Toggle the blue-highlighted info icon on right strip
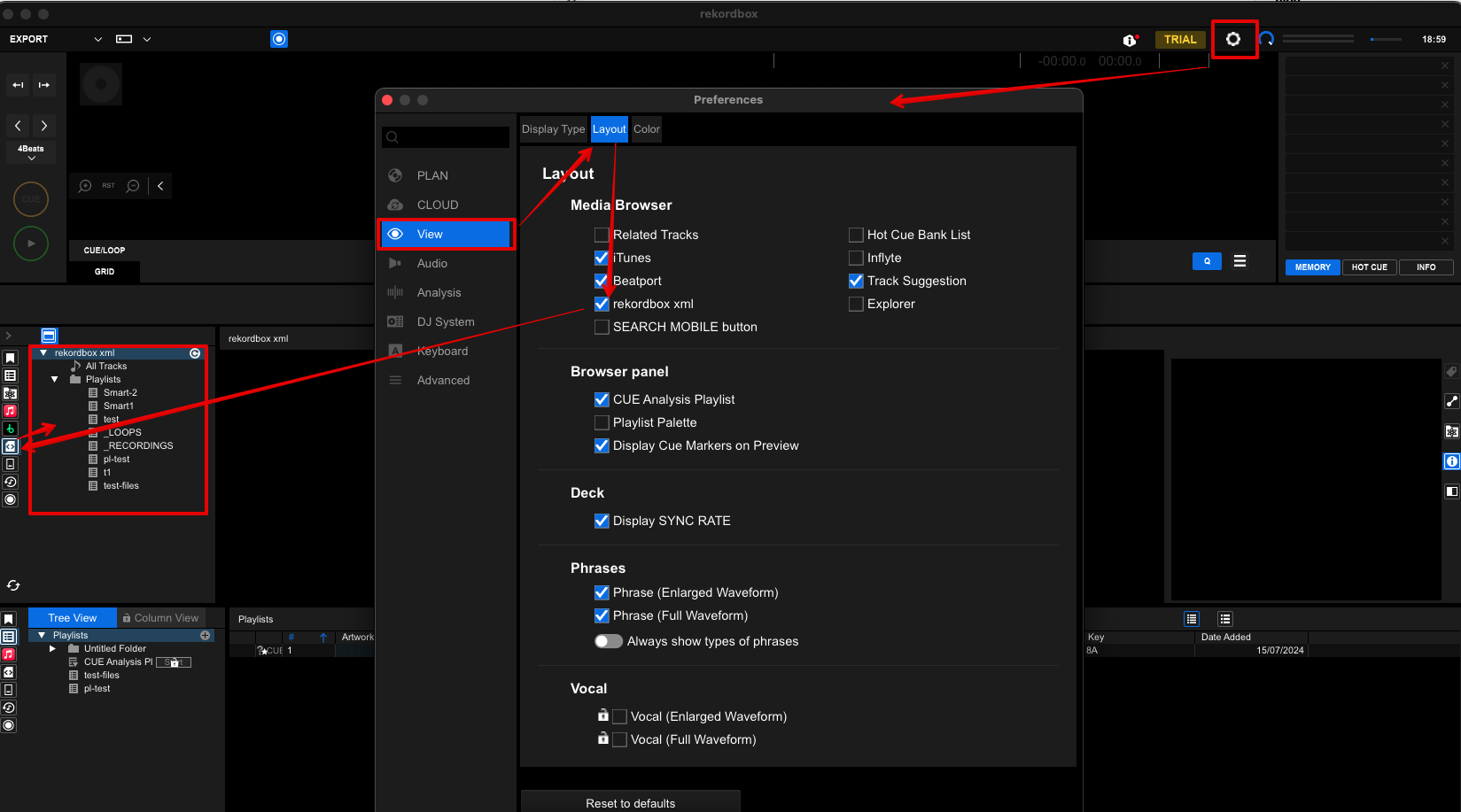Viewport: 1461px width, 812px height. pos(1451,461)
